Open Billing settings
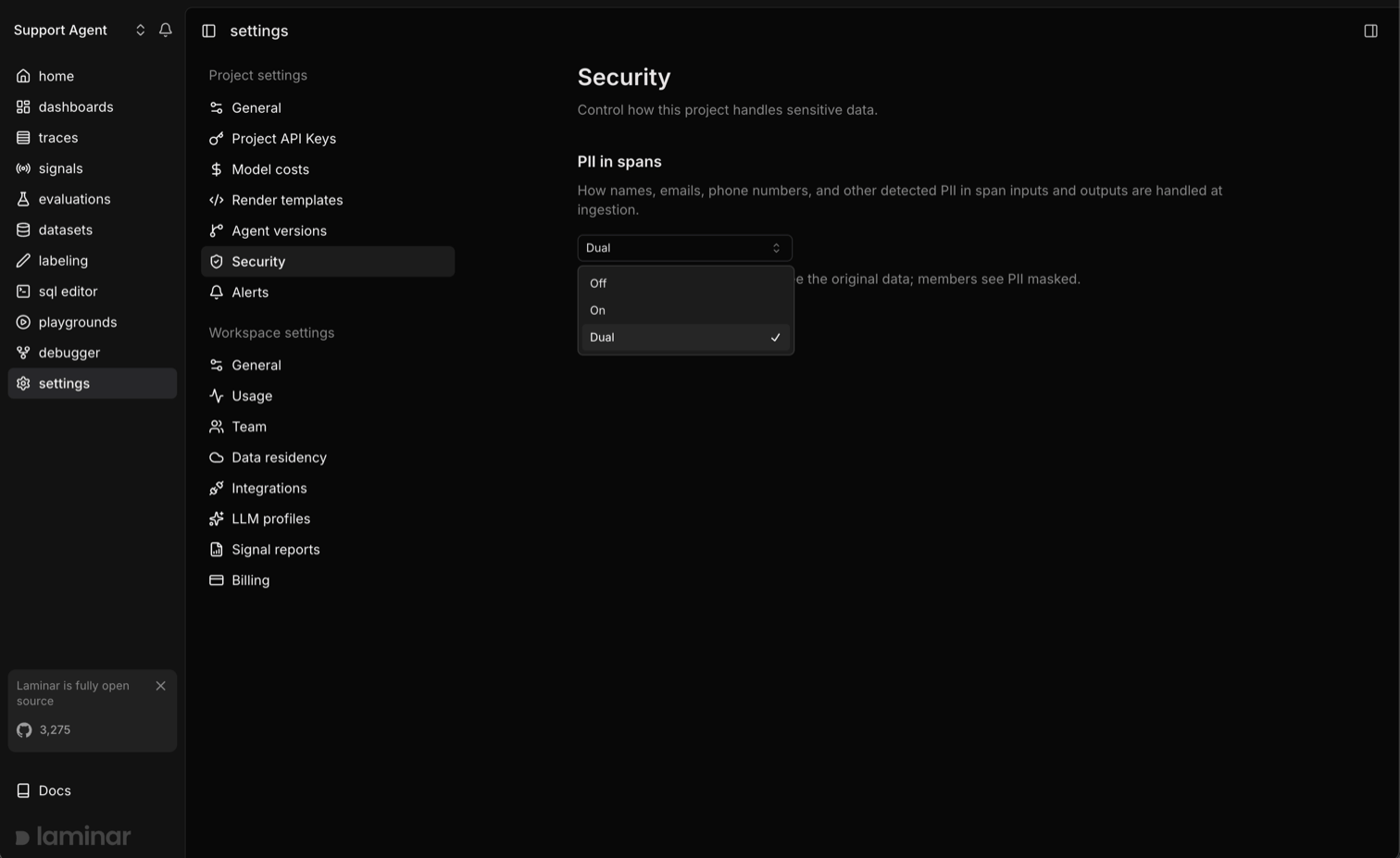1400x858 pixels. (328, 580)
